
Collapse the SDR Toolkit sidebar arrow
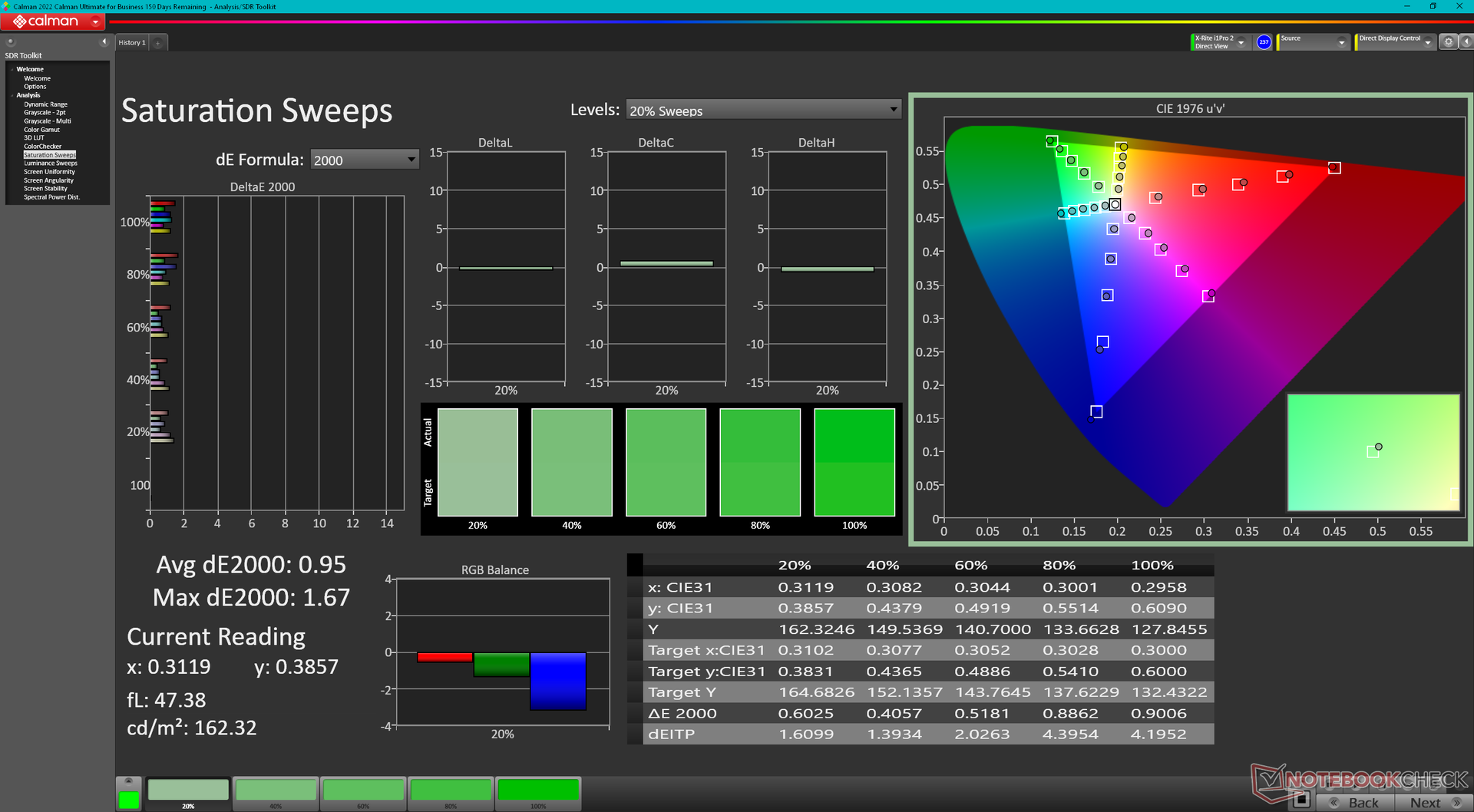tap(104, 41)
